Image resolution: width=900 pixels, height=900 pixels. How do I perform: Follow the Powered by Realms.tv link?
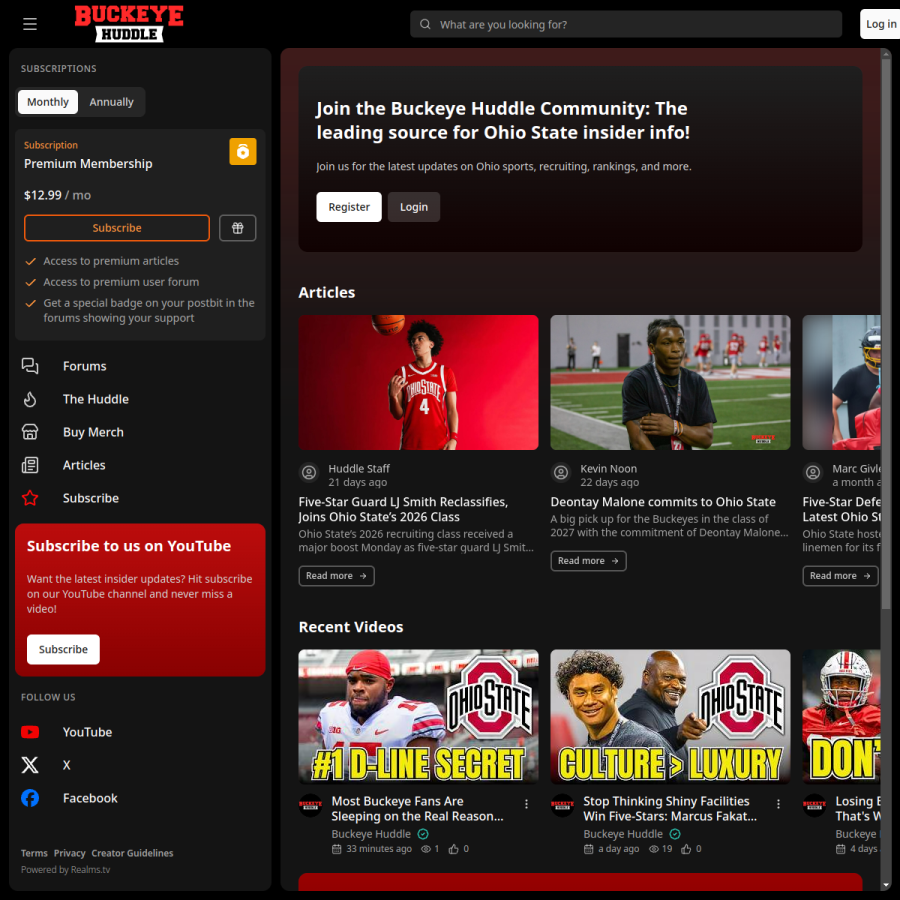pyautogui.click(x=65, y=870)
